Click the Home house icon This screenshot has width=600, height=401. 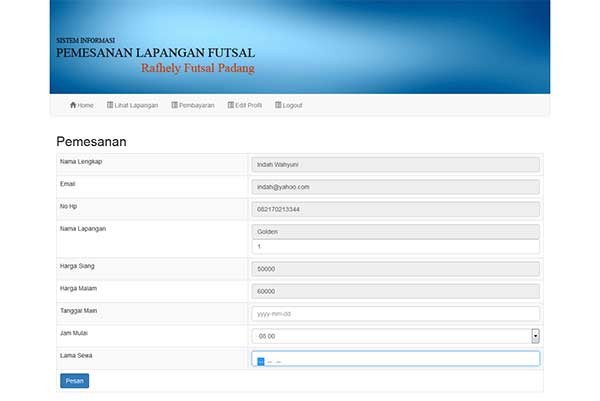tap(73, 105)
